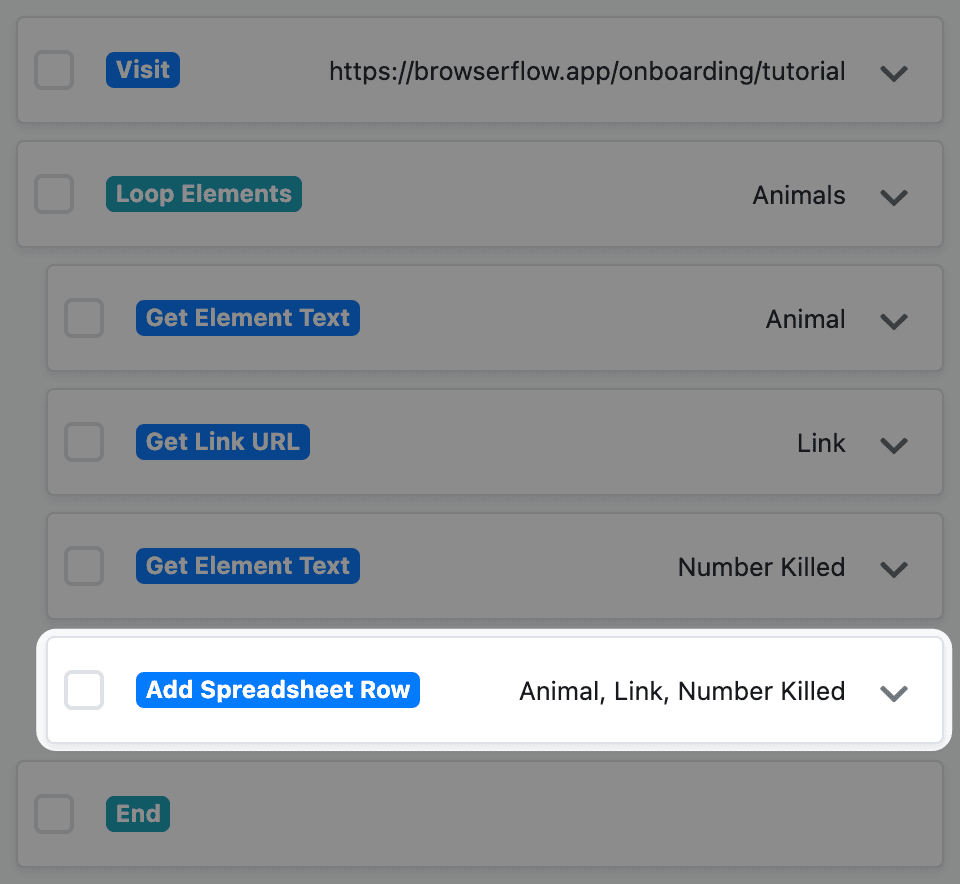
Task: Expand the Loop Elements step
Action: (x=893, y=197)
